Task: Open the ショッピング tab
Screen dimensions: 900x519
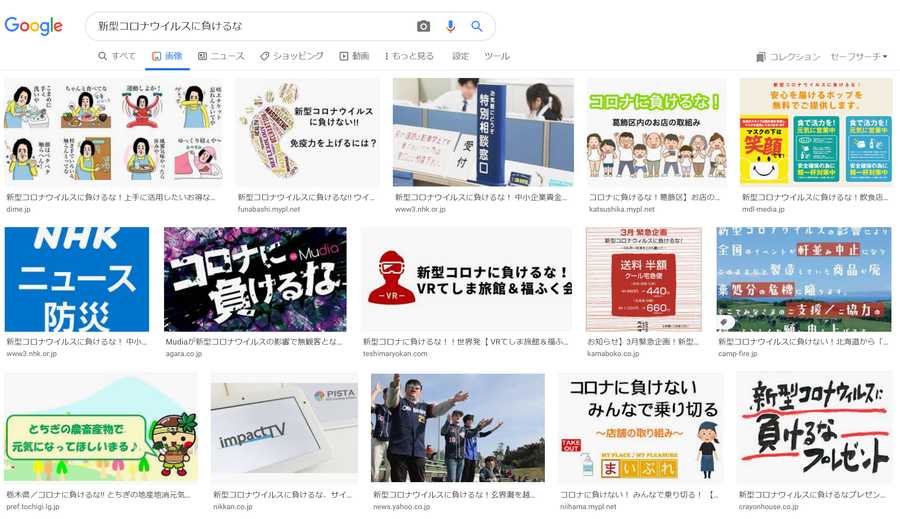Action: tap(292, 56)
